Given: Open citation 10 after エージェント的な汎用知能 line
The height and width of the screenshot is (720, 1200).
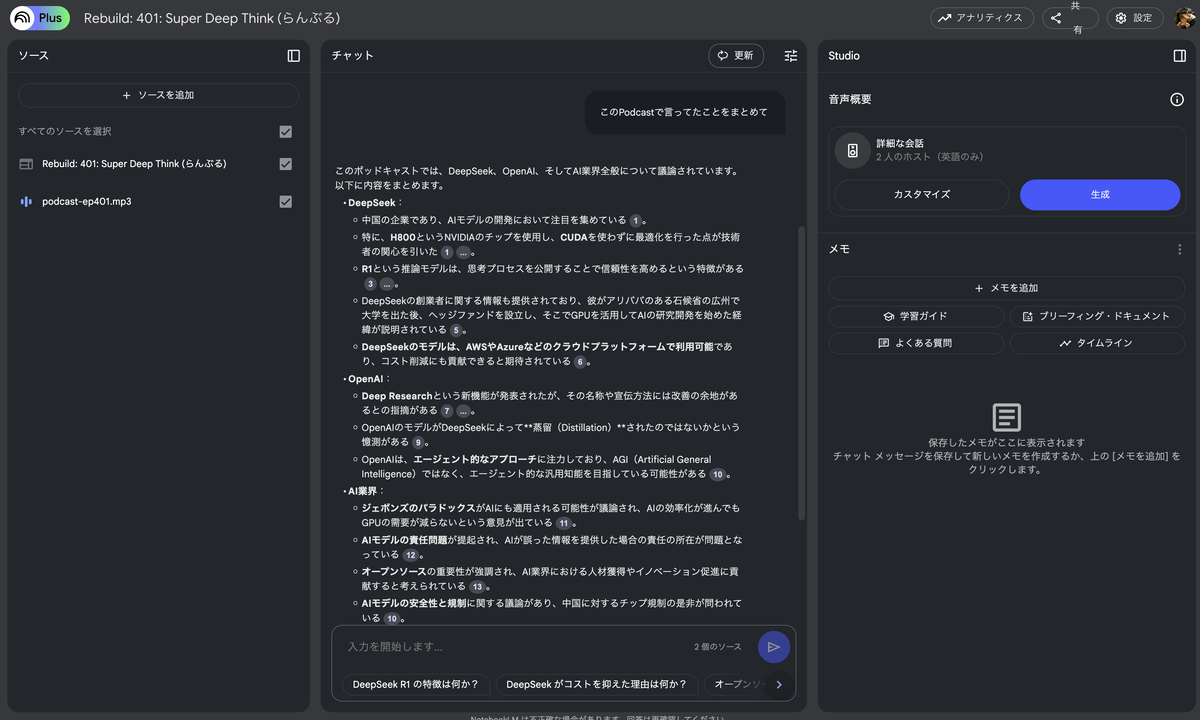Looking at the screenshot, I should (718, 474).
